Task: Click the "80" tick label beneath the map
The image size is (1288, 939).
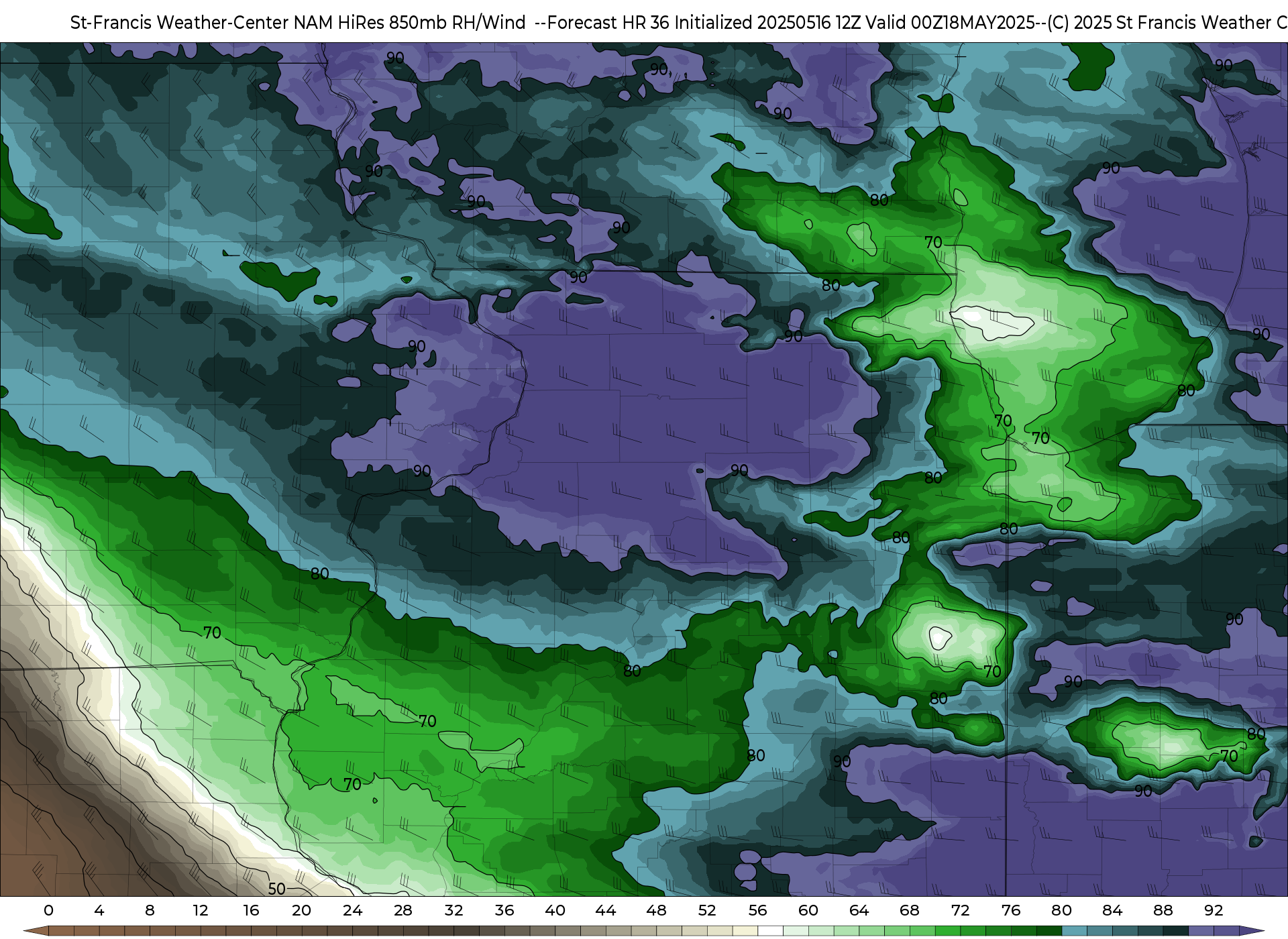Action: [x=1061, y=911]
